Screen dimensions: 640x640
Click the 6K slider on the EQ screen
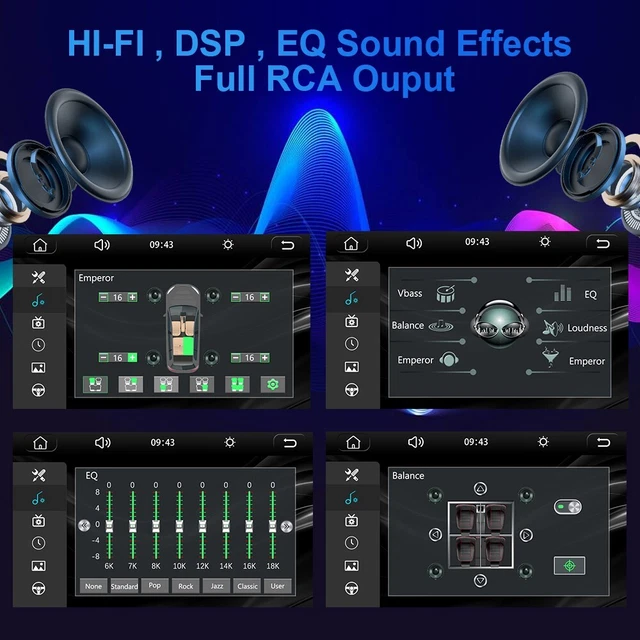pos(109,525)
